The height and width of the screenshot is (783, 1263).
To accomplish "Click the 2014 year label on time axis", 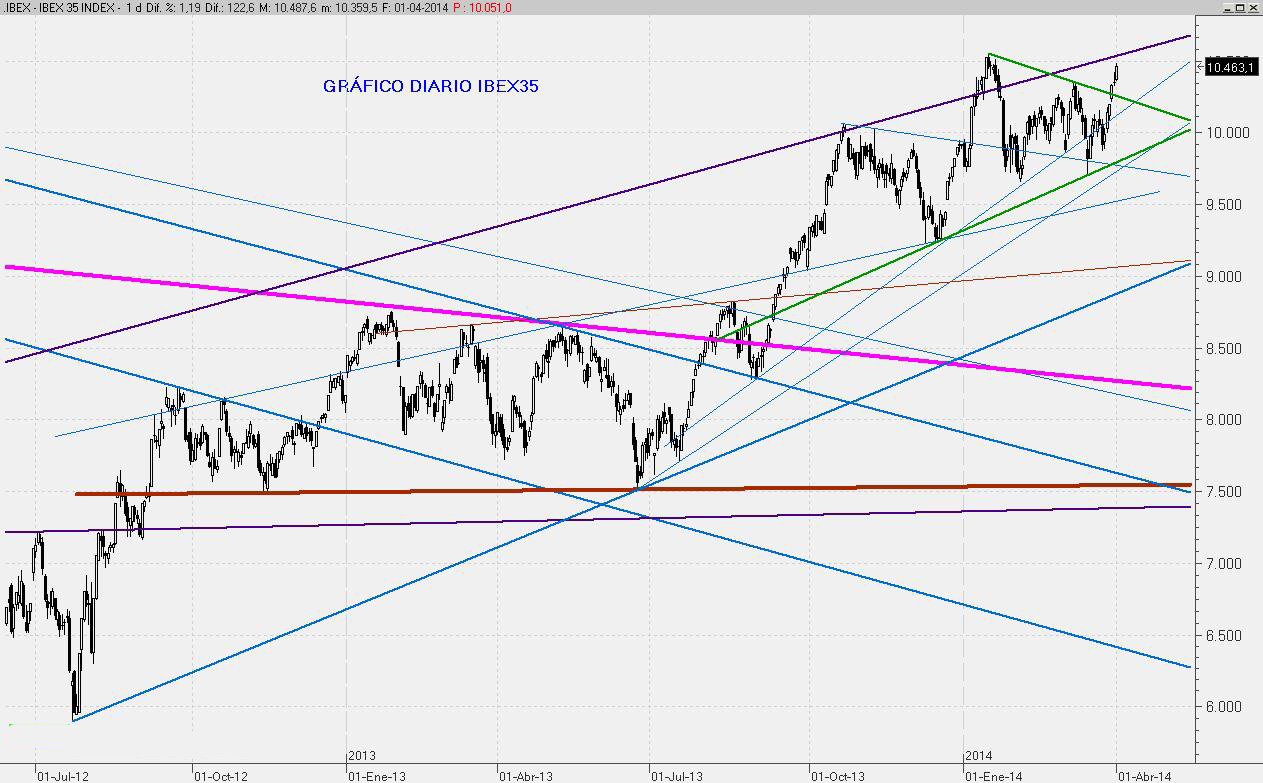I will point(979,756).
